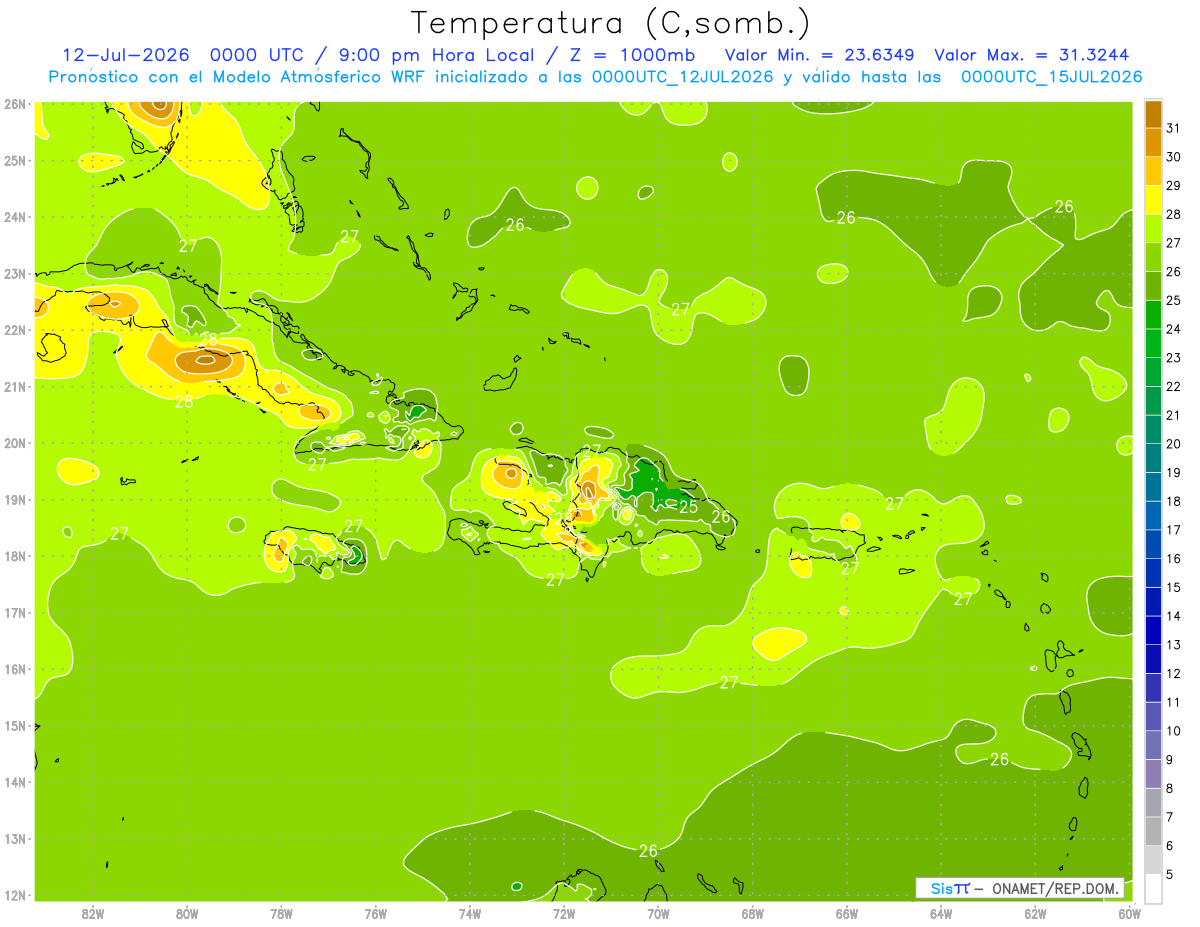Click the title 'Temperatura (C,somb.)'
This screenshot has height=927, width=1200.
[x=610, y=23]
